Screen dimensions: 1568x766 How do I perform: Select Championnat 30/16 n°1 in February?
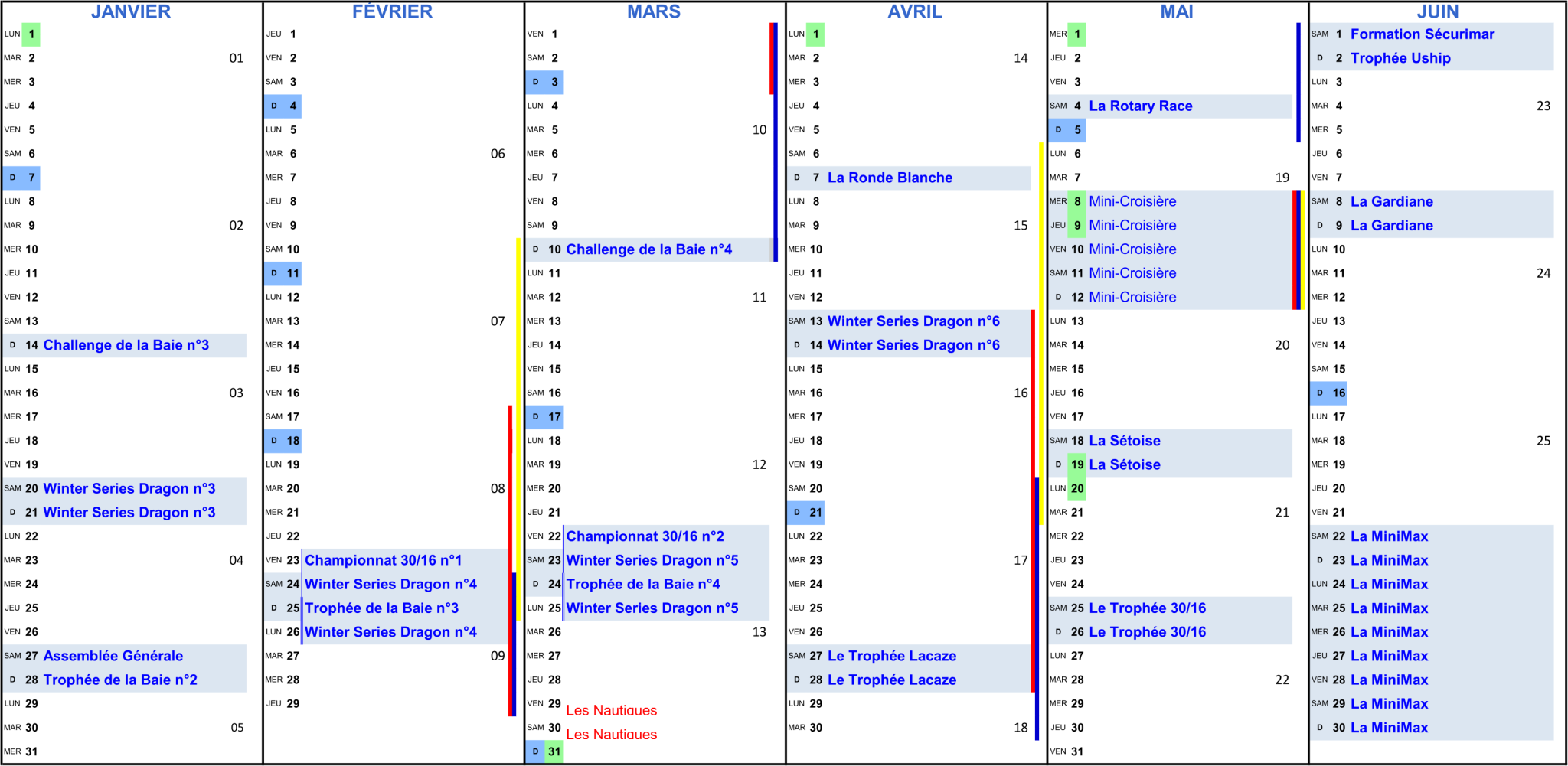pyautogui.click(x=384, y=560)
